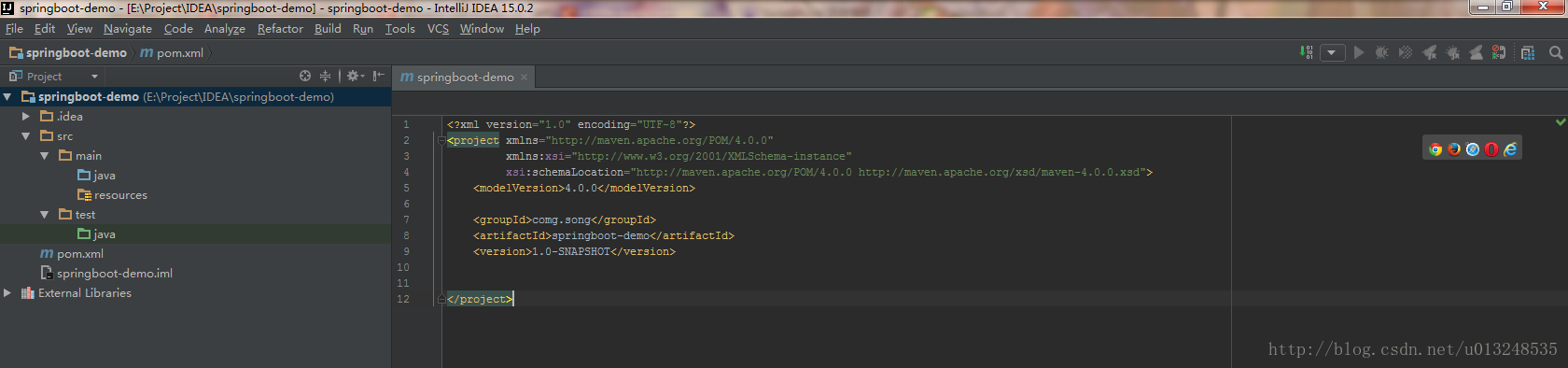Collapse the test folder arrow
The image size is (1568, 368).
tap(45, 214)
